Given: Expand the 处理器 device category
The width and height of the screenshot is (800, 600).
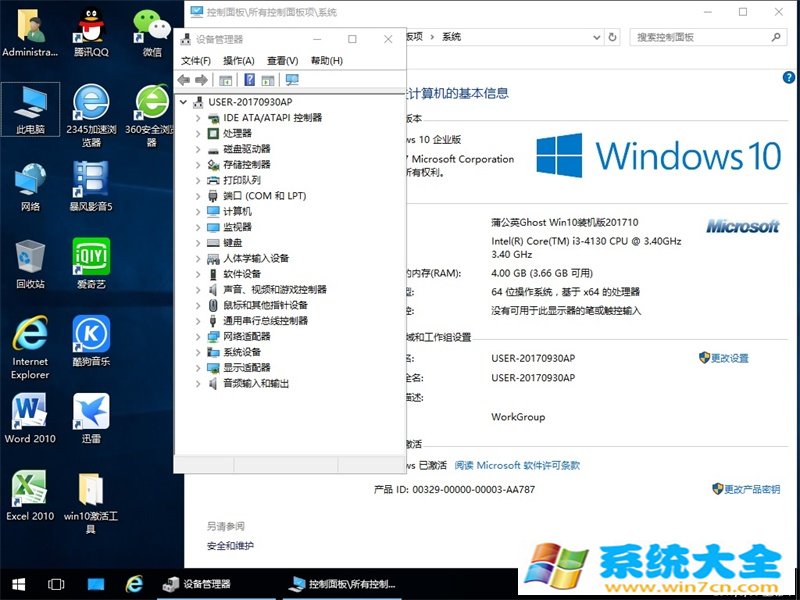Looking at the screenshot, I should pyautogui.click(x=198, y=134).
